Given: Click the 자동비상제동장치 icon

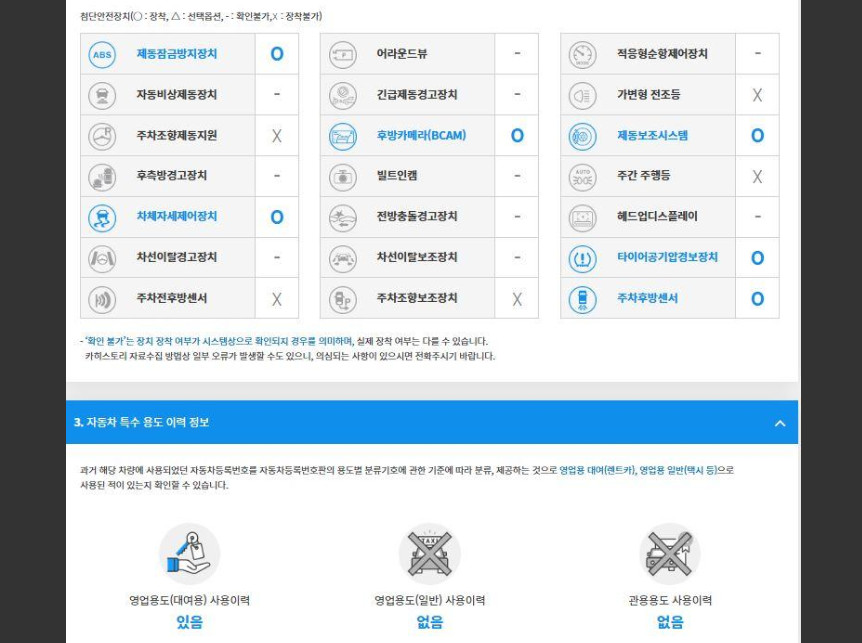Looking at the screenshot, I should [102, 95].
